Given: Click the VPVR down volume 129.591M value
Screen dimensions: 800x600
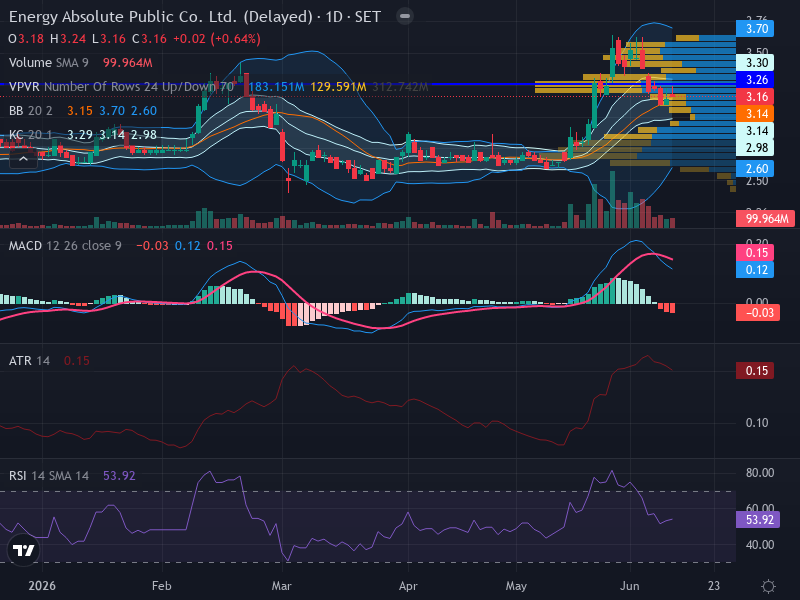Looking at the screenshot, I should coord(338,87).
